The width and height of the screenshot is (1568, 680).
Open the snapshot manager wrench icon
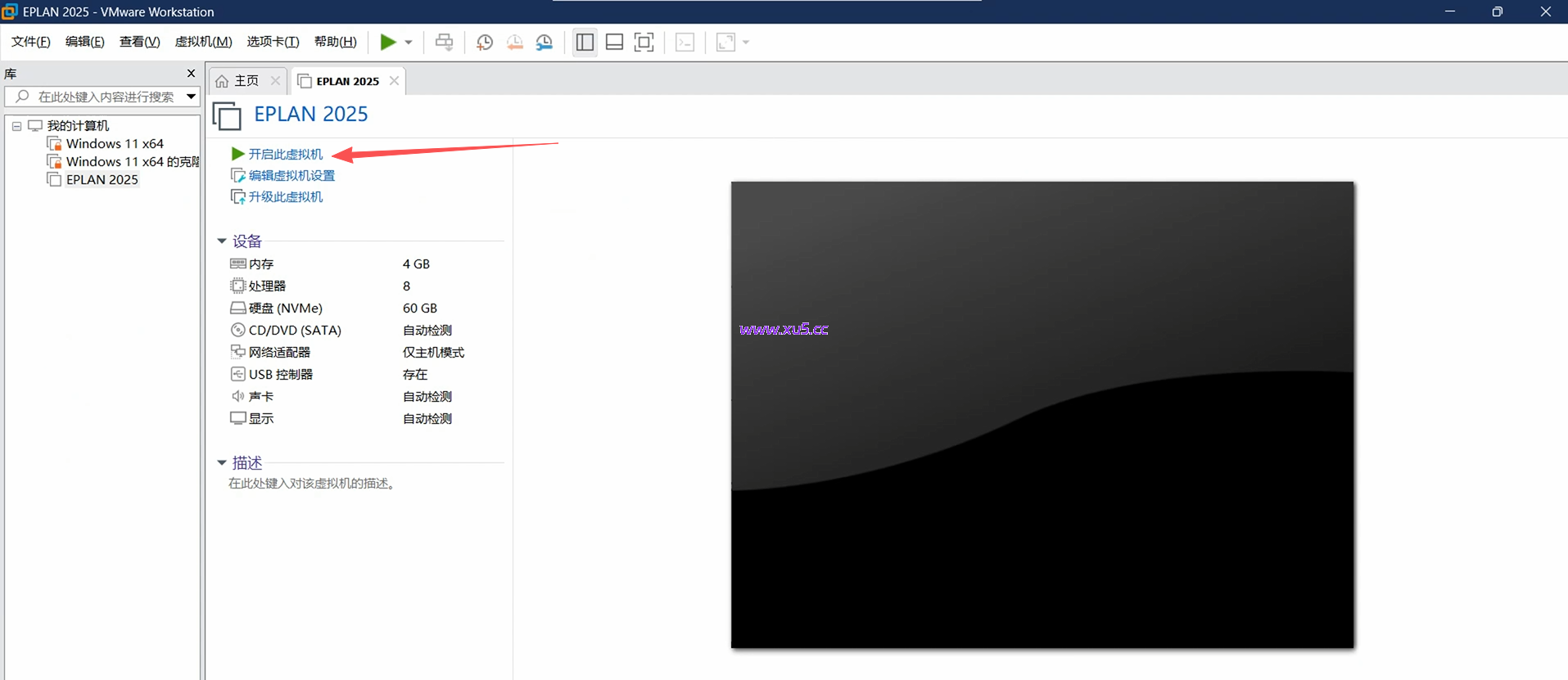coord(545,43)
